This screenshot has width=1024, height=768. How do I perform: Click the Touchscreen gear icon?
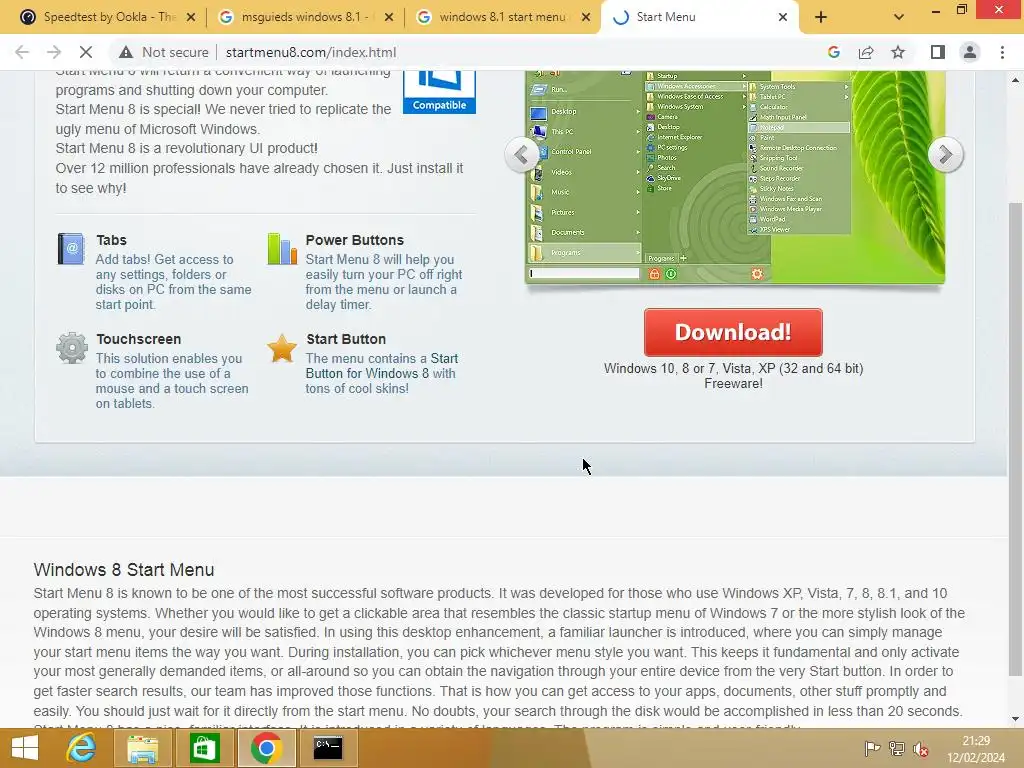[72, 347]
